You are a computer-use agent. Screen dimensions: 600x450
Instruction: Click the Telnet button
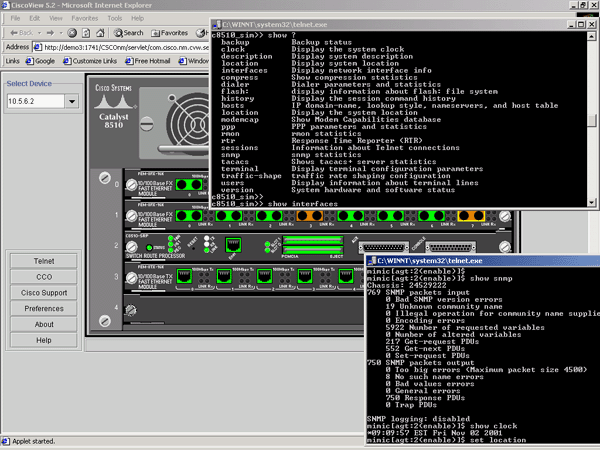tap(44, 261)
